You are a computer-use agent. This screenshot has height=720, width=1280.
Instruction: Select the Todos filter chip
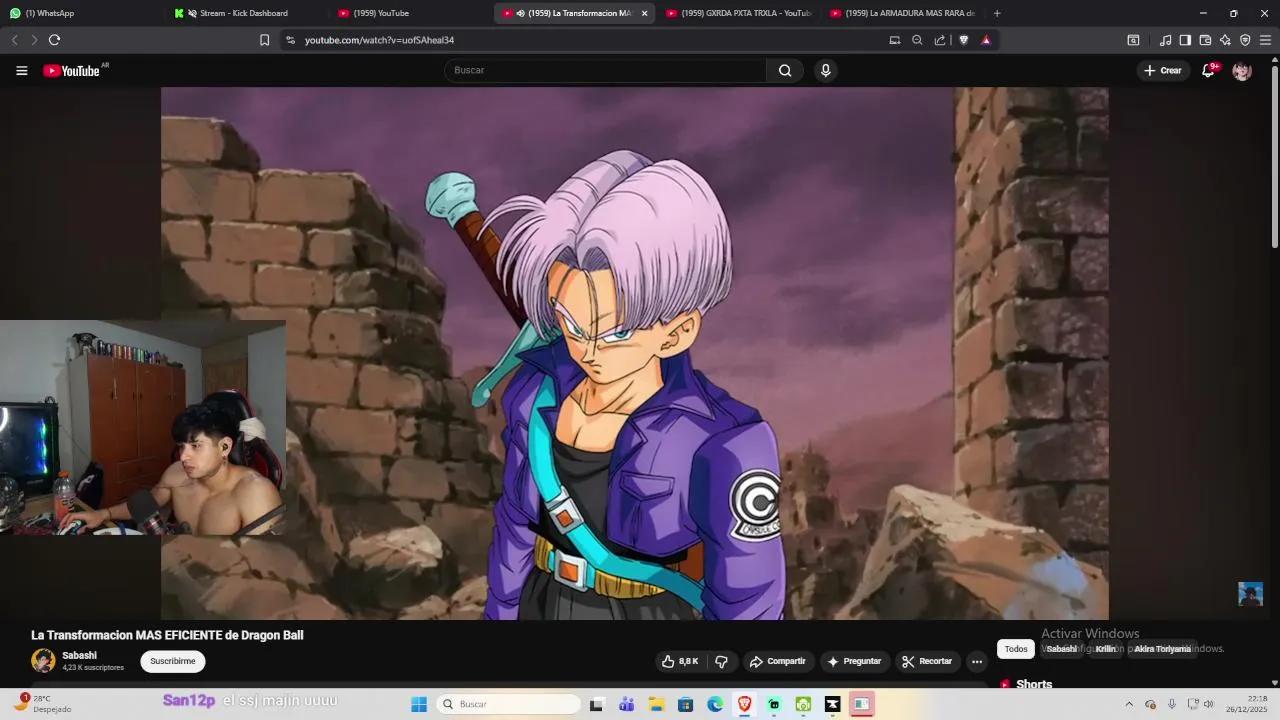1016,649
